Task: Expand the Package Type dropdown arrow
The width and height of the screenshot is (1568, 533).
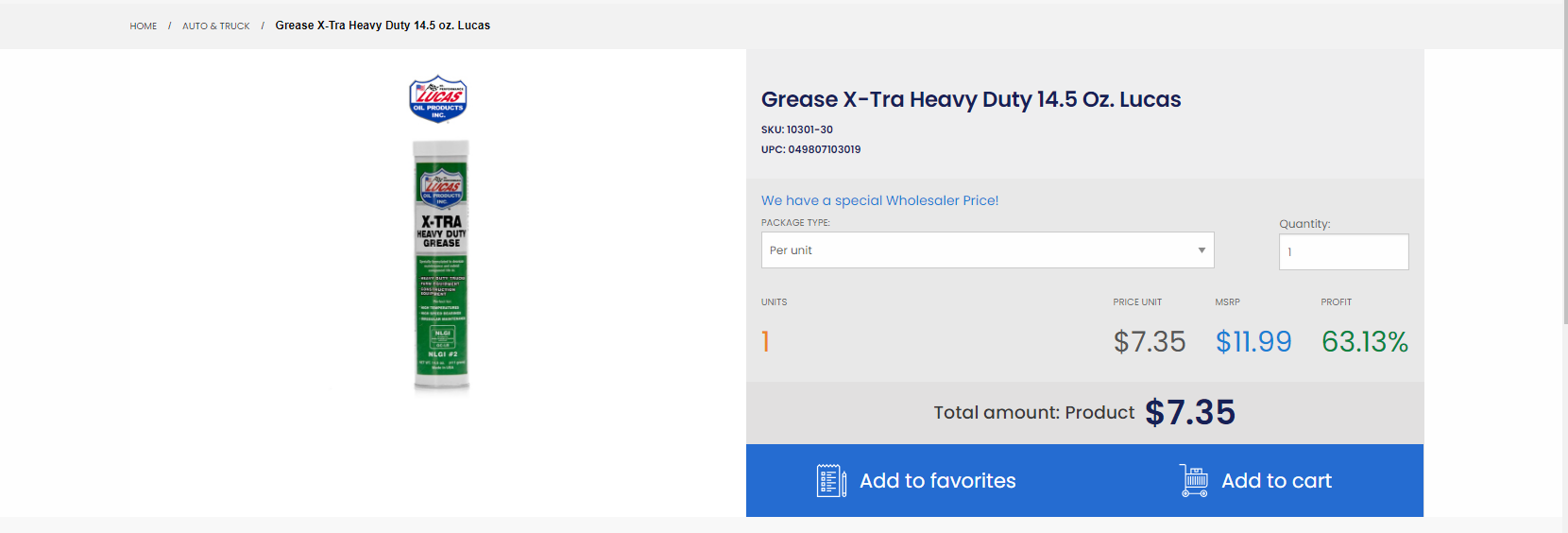Action: (x=1202, y=250)
